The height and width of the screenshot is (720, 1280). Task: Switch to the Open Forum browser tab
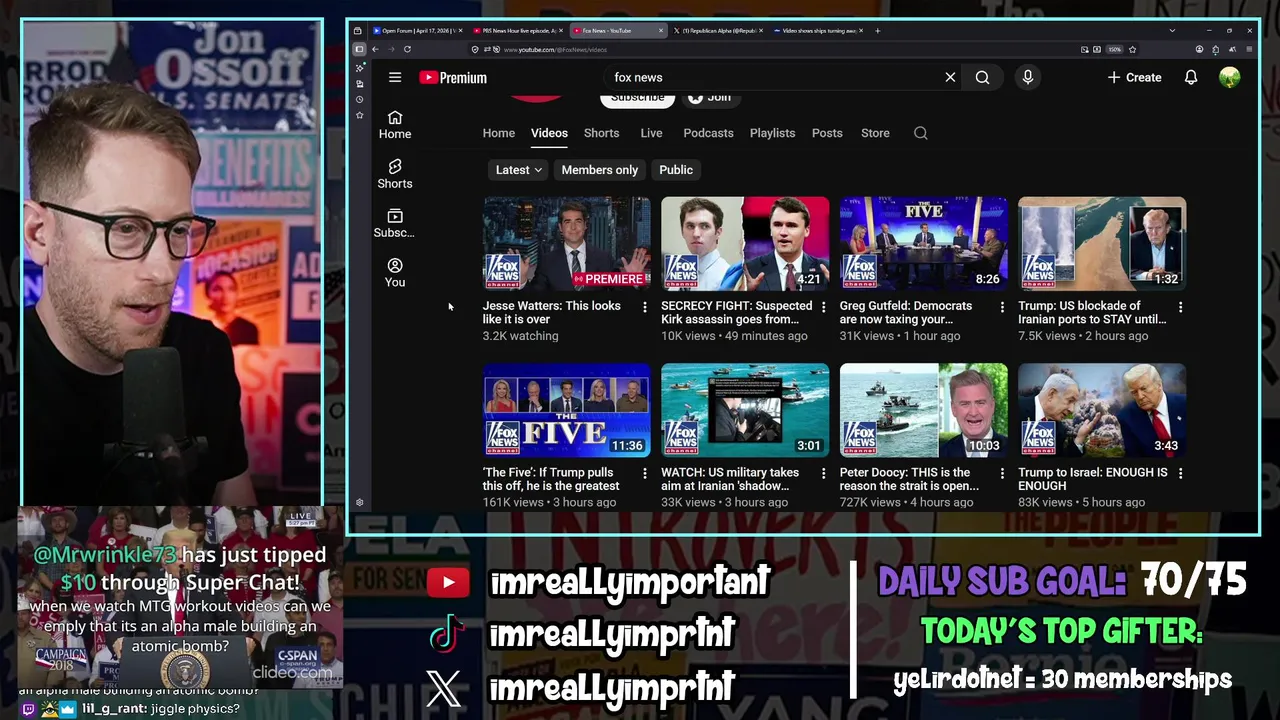[416, 31]
